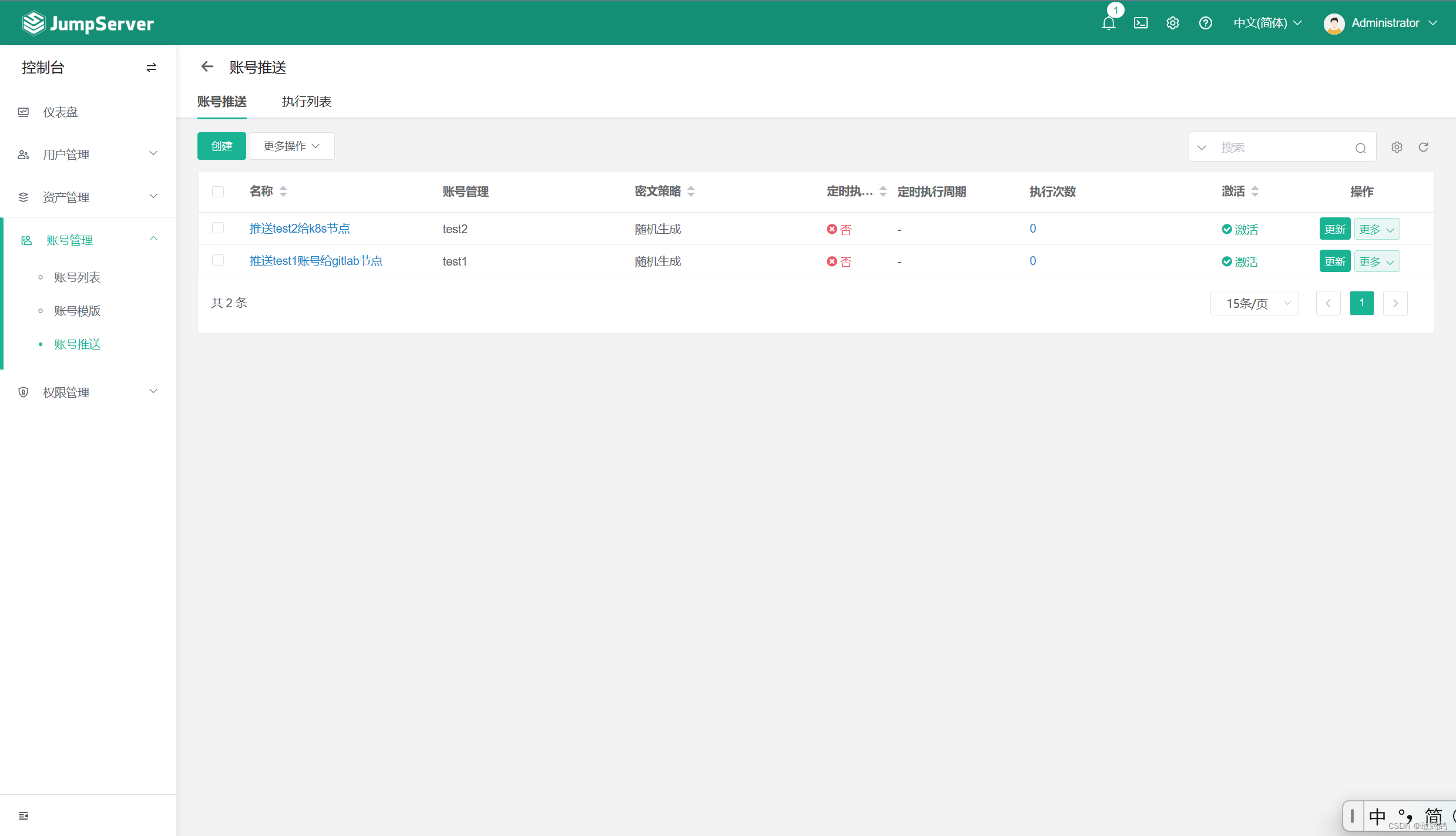Image resolution: width=1456 pixels, height=836 pixels.
Task: Open the table column settings gear
Action: (x=1397, y=147)
